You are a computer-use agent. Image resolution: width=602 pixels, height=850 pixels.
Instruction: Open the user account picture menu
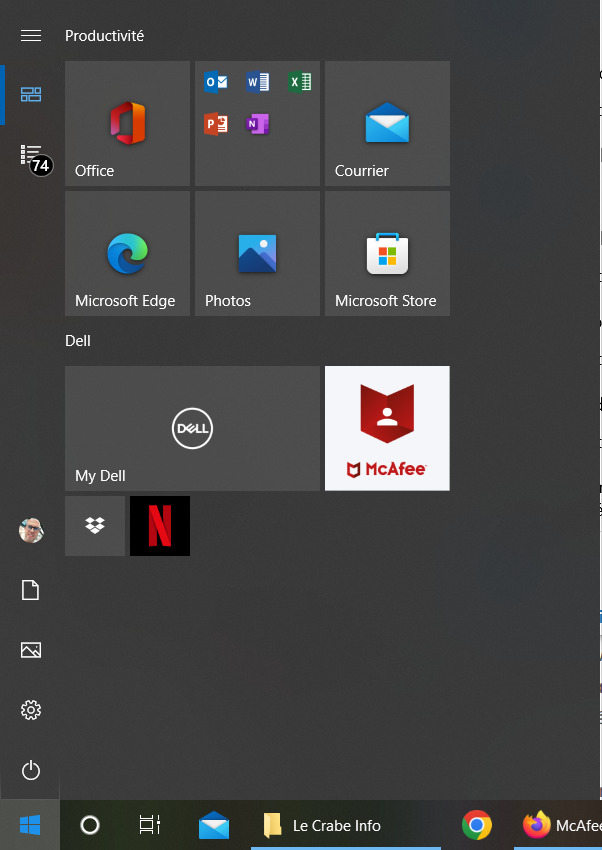[31, 530]
